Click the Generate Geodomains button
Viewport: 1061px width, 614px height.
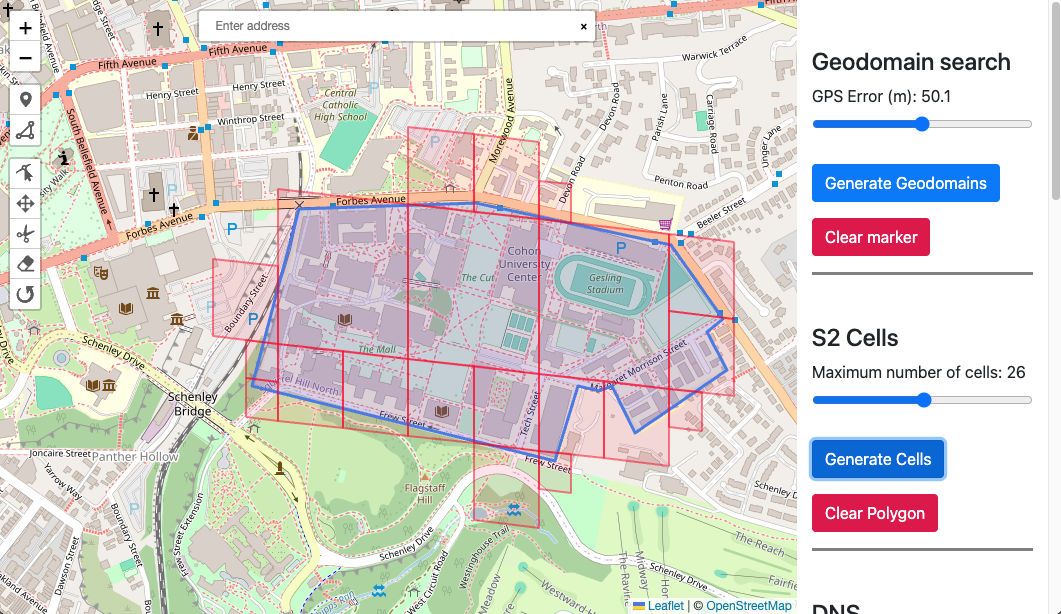905,183
